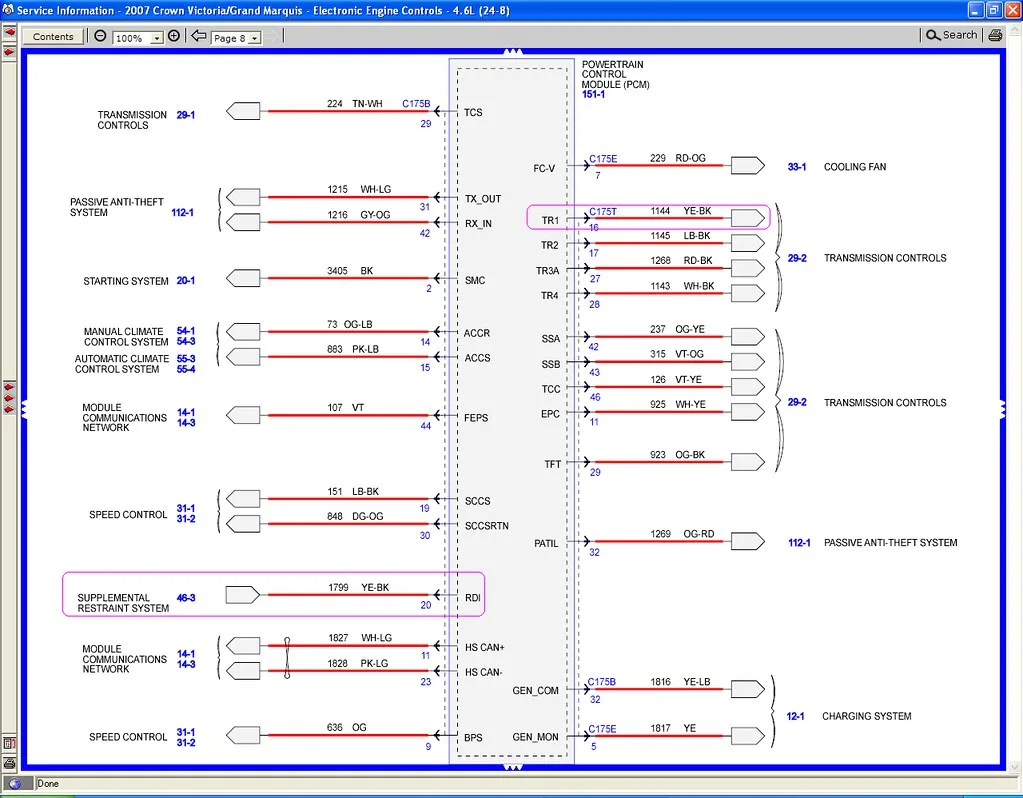The height and width of the screenshot is (798, 1023).
Task: Click the POWERTRAIN CONTROL MODULE (PCM) title
Action: coord(615,74)
